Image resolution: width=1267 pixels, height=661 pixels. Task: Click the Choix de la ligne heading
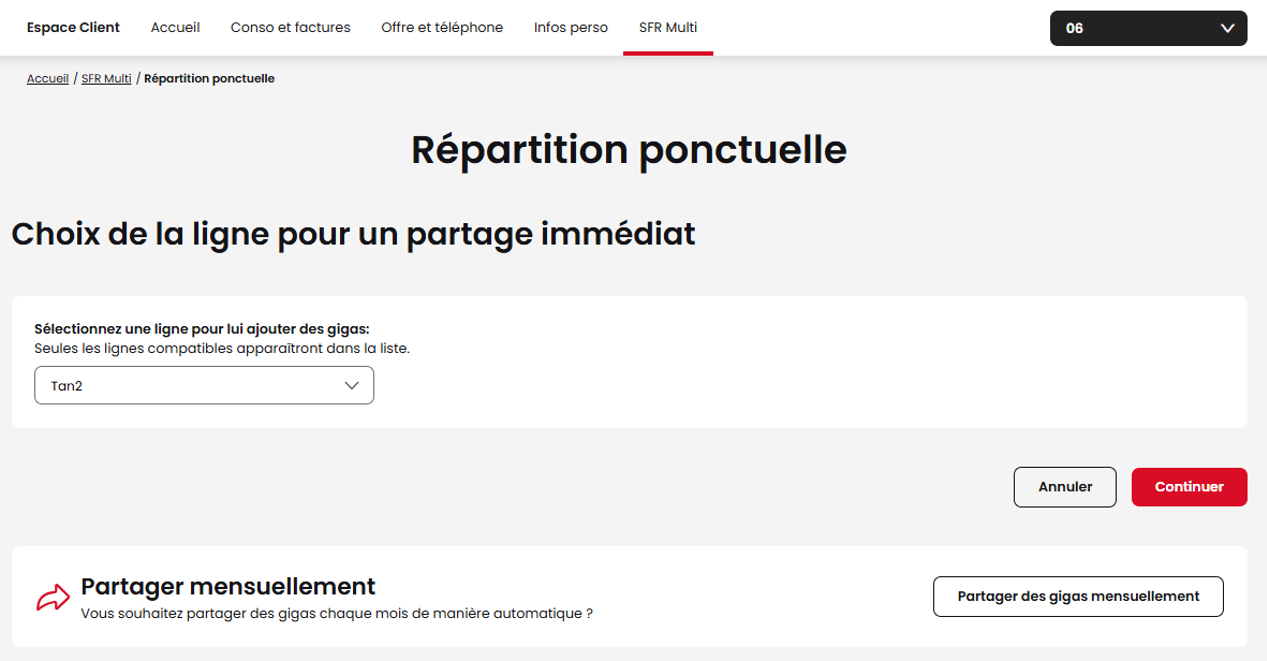(353, 234)
